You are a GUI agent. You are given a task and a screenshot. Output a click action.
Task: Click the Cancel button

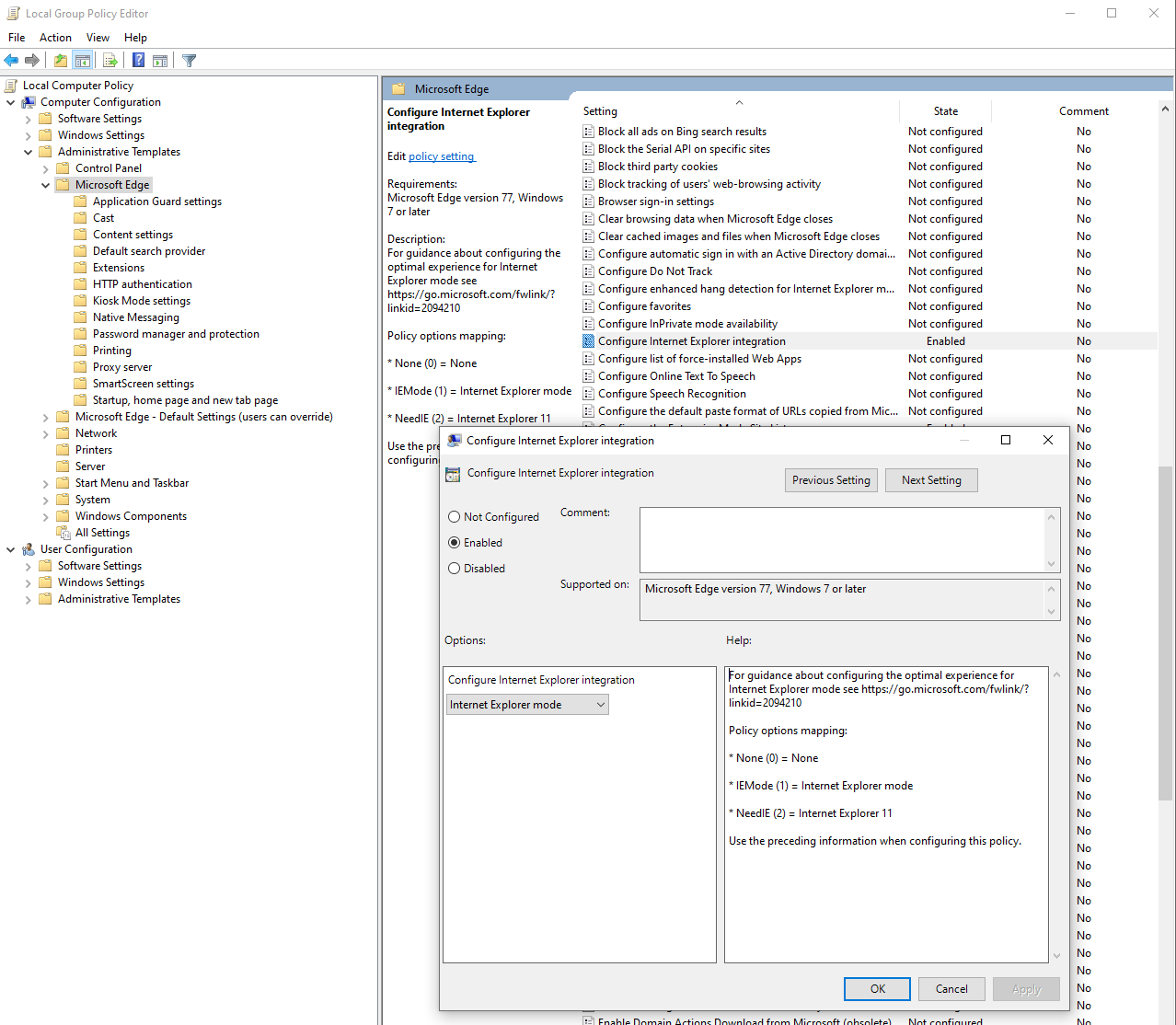951,989
